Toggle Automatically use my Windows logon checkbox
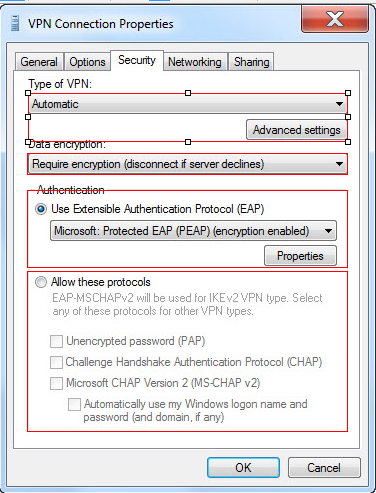 (x=74, y=404)
